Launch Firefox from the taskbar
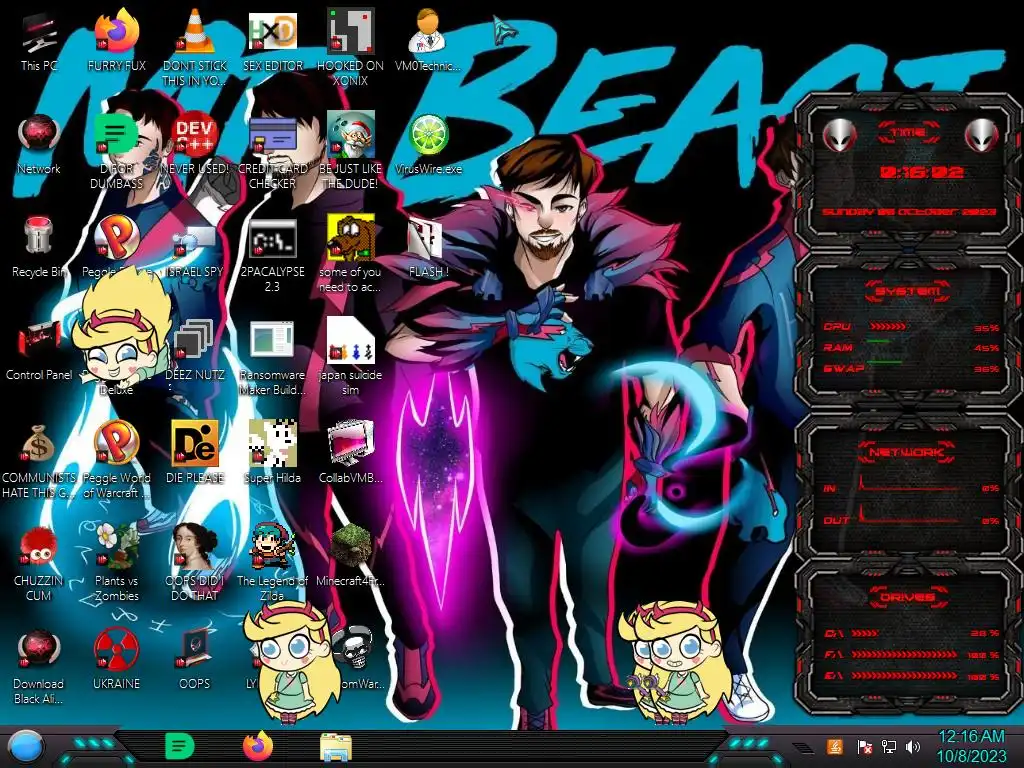 258,746
